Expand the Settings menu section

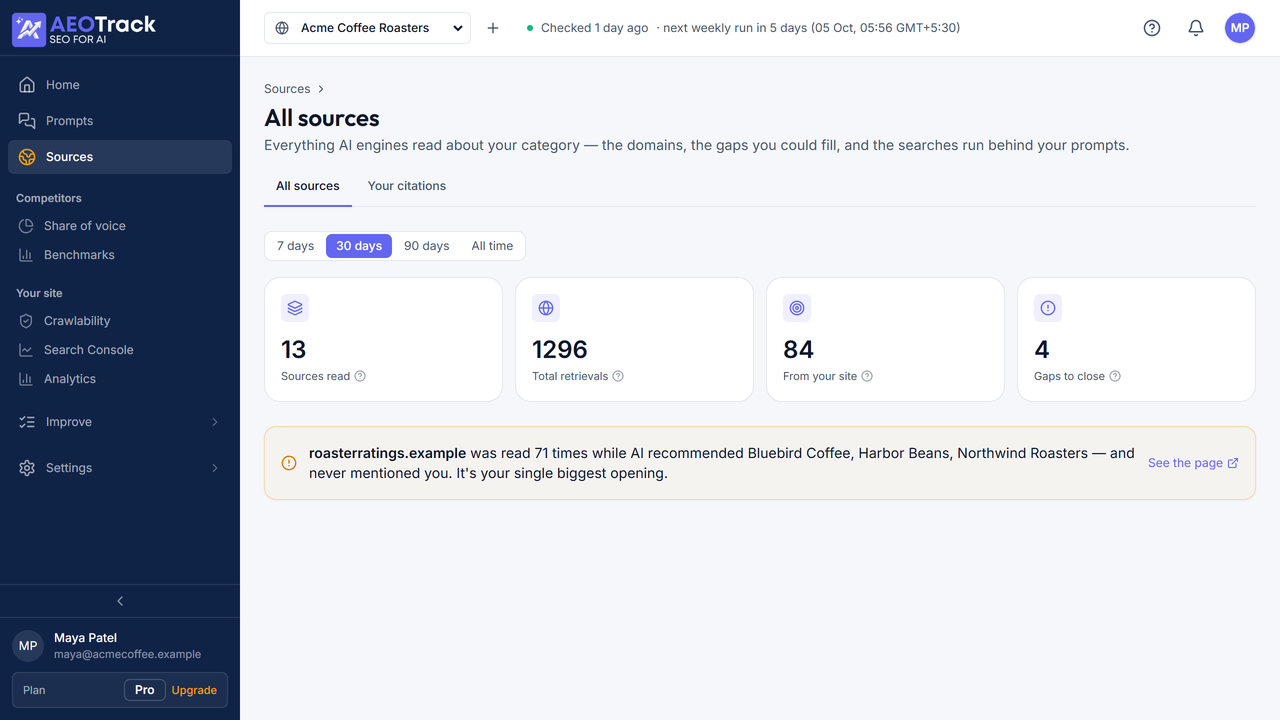coord(120,468)
